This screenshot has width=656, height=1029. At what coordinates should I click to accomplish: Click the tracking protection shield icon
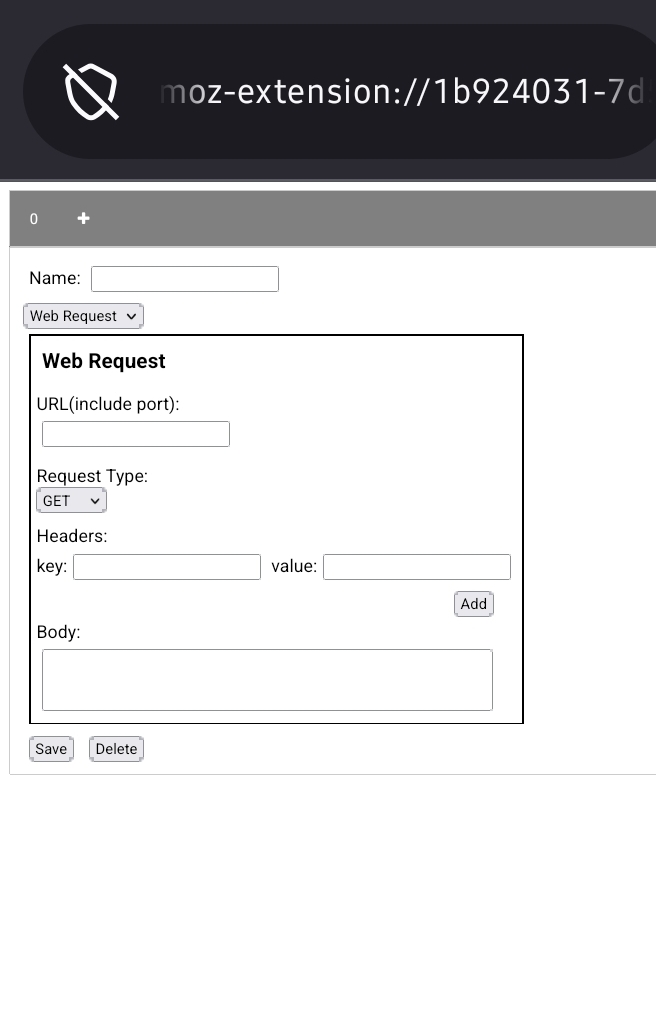coord(91,91)
